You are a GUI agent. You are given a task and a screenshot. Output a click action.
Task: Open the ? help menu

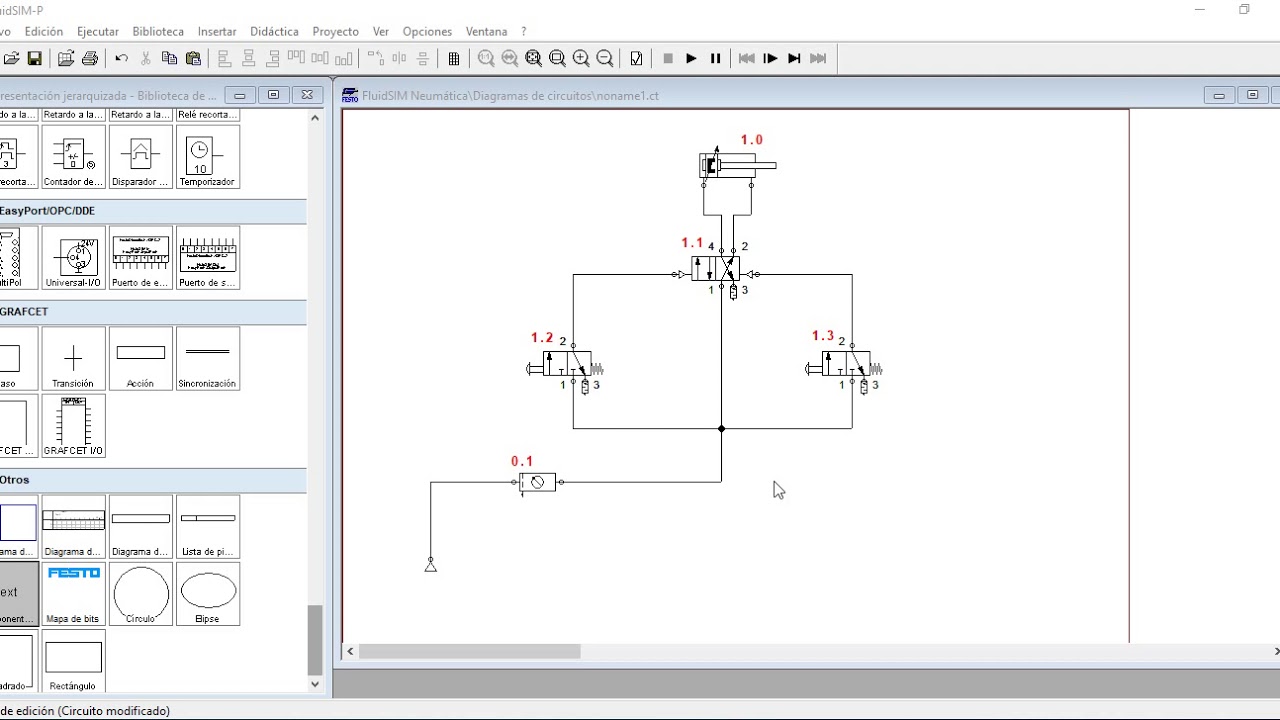click(x=524, y=31)
